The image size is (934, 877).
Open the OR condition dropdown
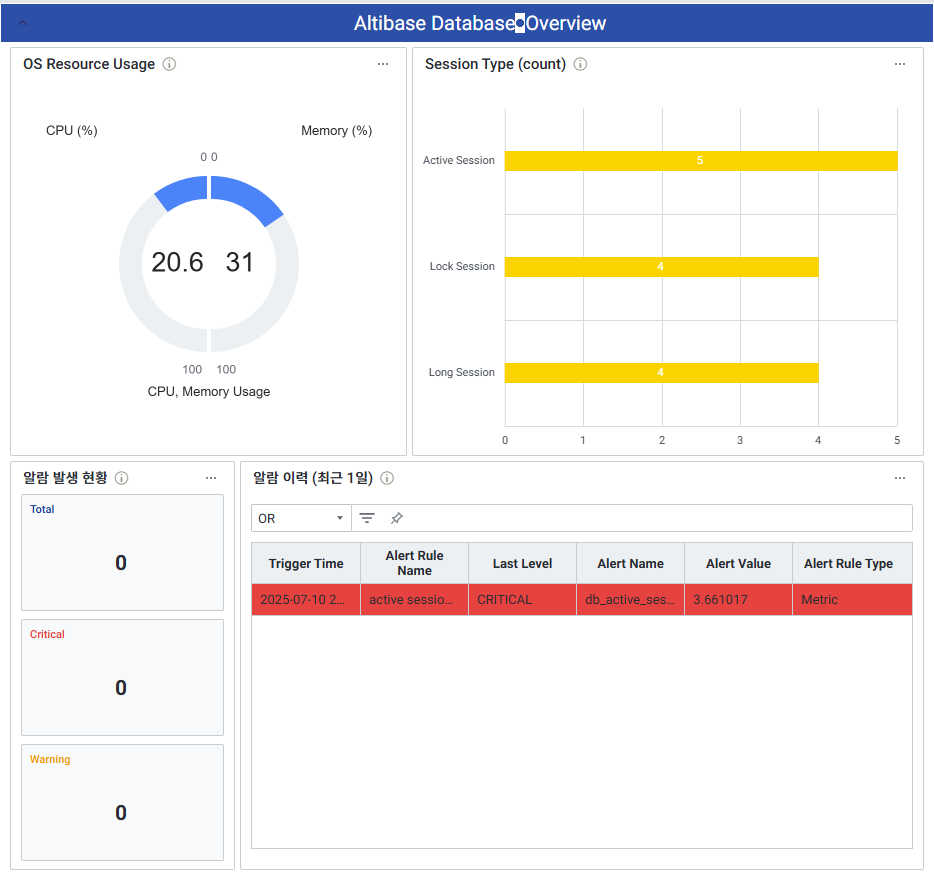pyautogui.click(x=300, y=518)
